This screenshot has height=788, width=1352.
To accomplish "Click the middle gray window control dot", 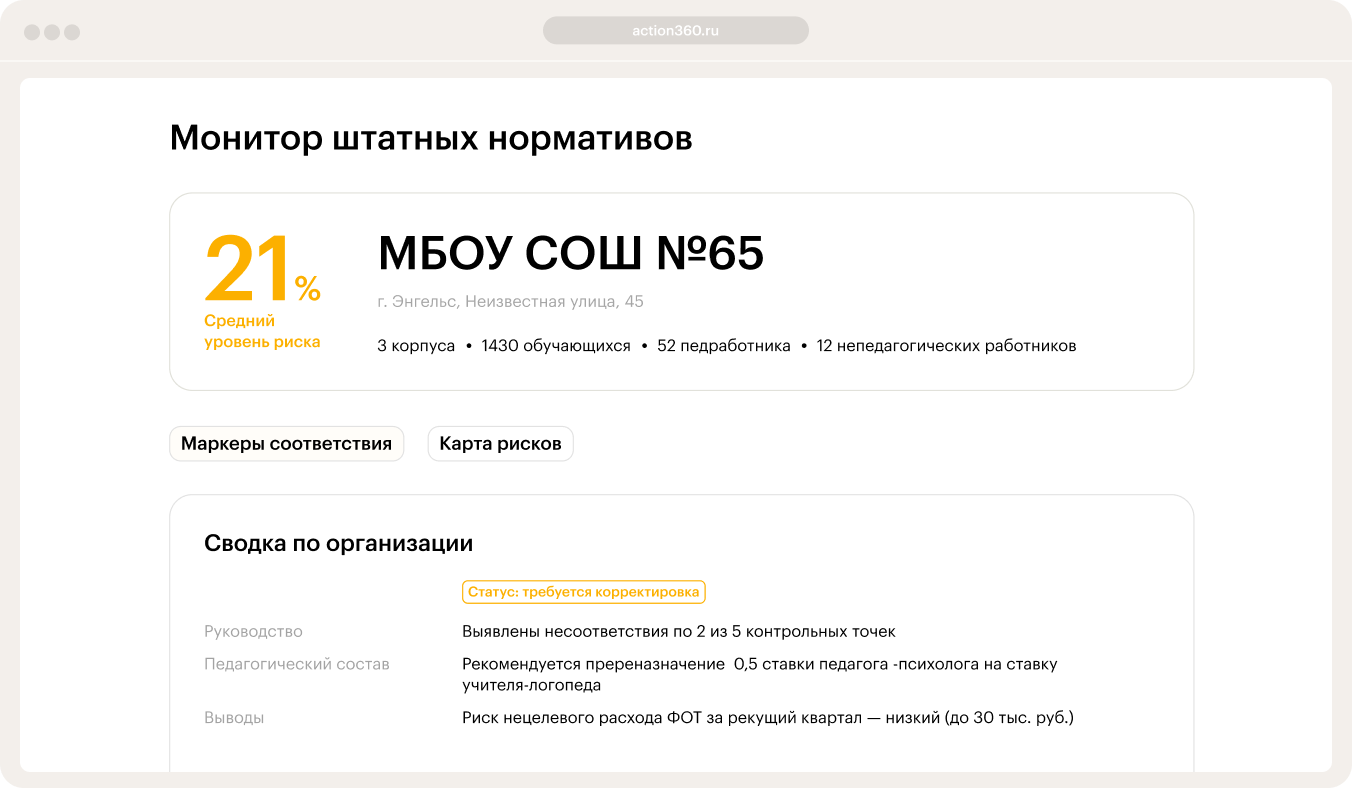I will point(52,32).
